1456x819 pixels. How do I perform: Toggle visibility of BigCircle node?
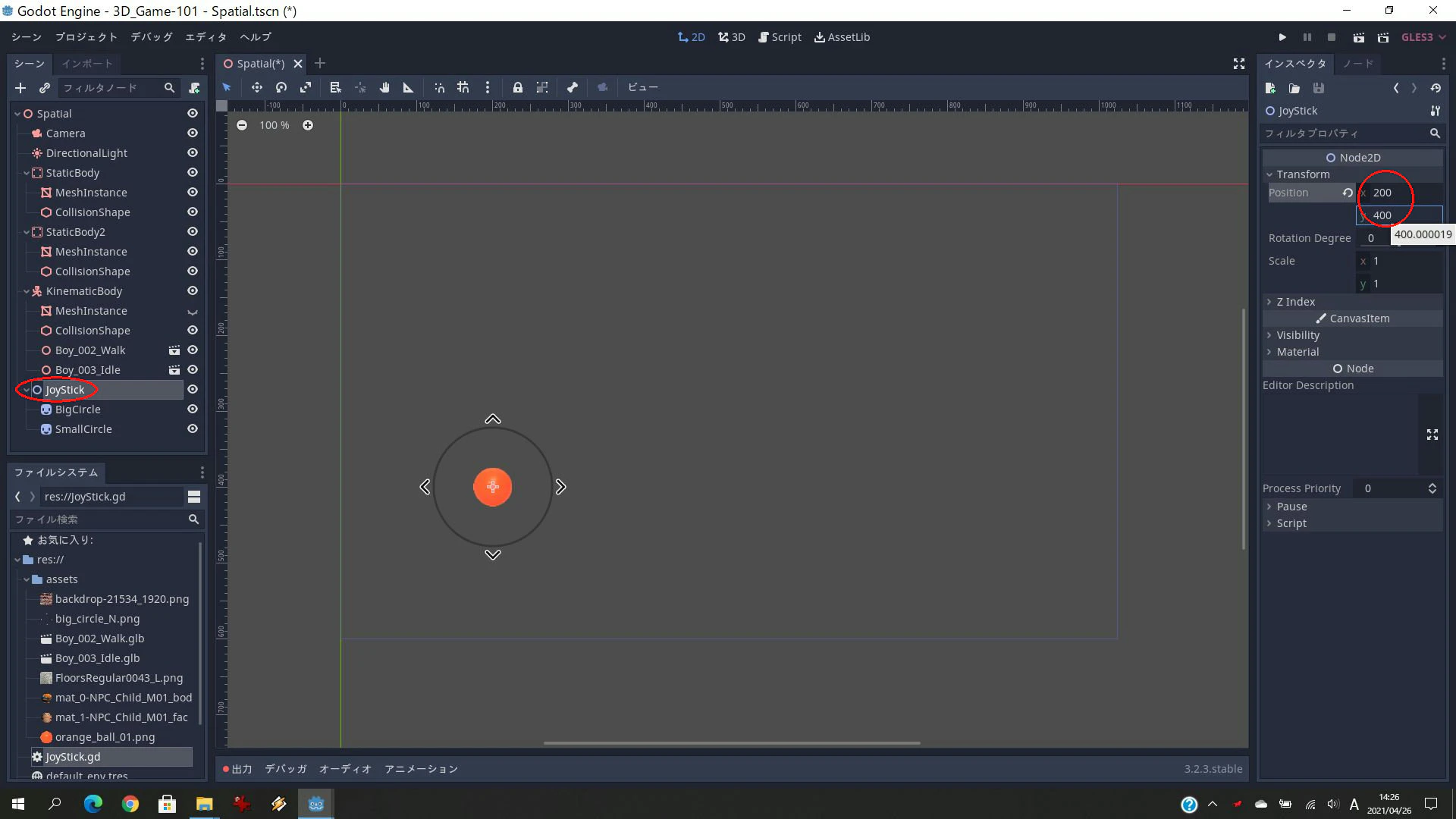(x=193, y=409)
